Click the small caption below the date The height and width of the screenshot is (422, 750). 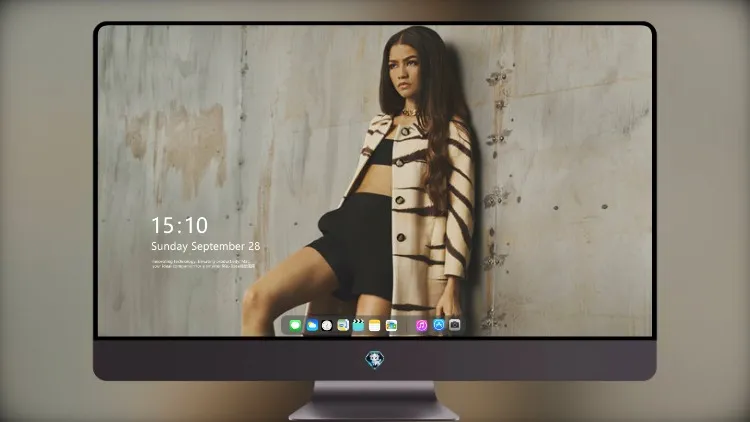coord(203,264)
